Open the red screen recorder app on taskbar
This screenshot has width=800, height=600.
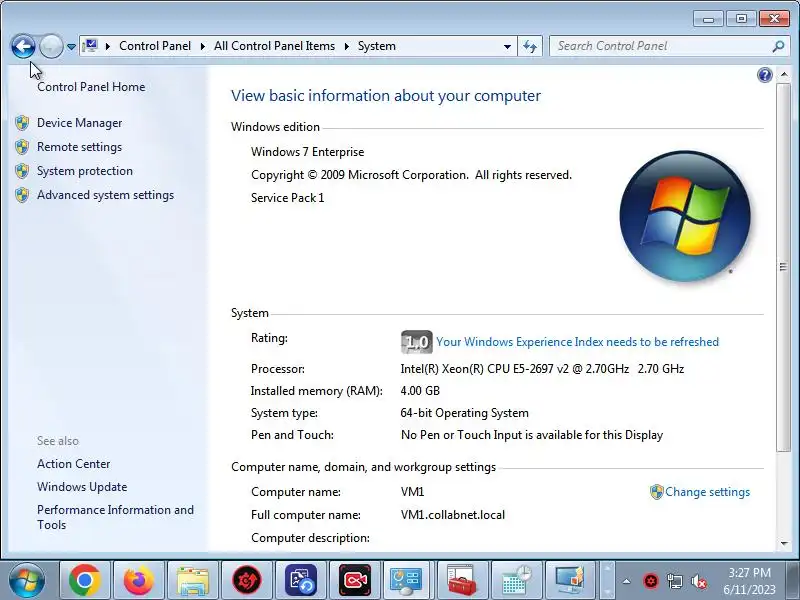click(x=355, y=580)
